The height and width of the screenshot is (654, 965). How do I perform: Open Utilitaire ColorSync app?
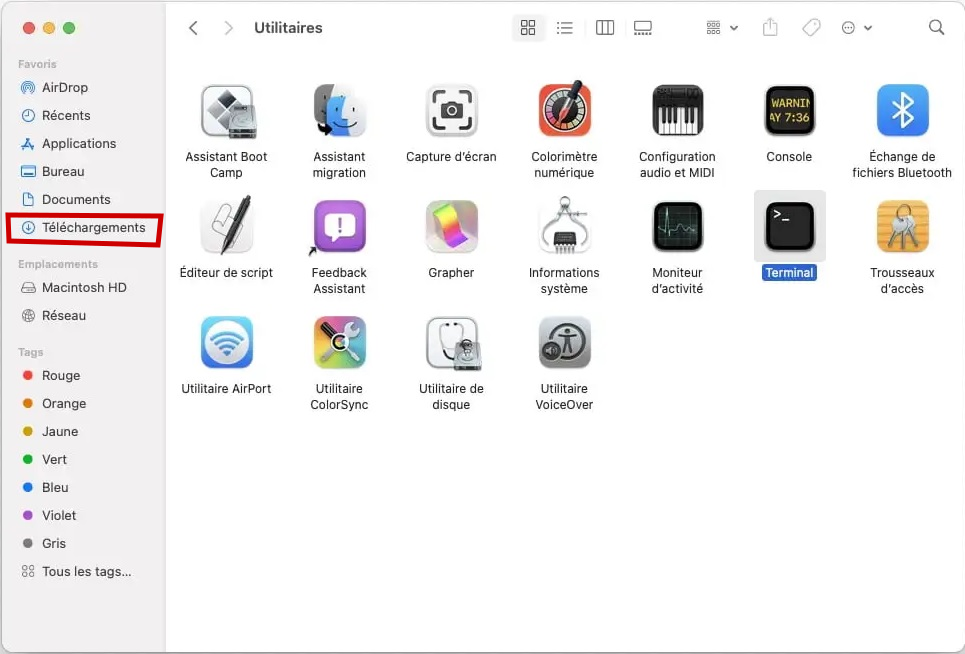[x=339, y=343]
